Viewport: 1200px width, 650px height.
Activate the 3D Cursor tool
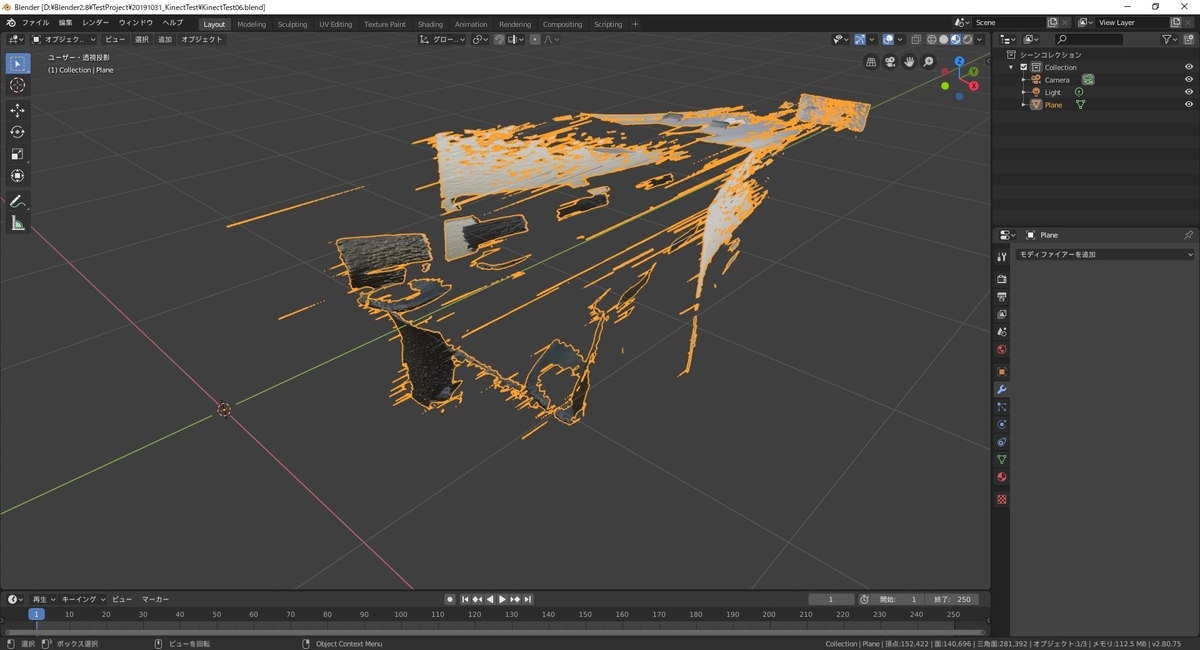[17, 86]
